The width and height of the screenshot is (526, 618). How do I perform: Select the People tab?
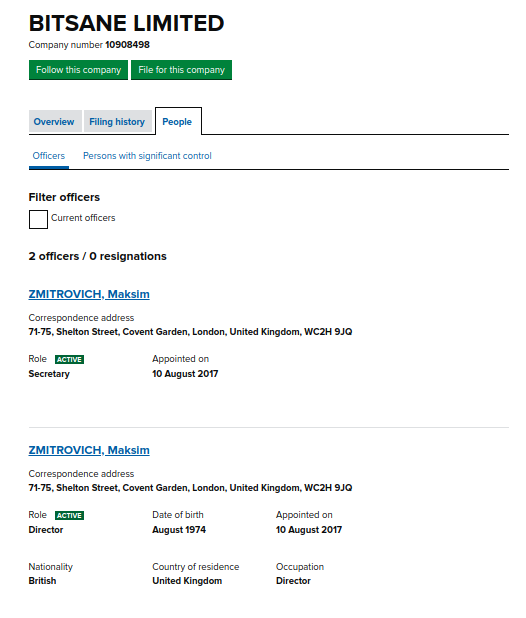click(x=178, y=121)
